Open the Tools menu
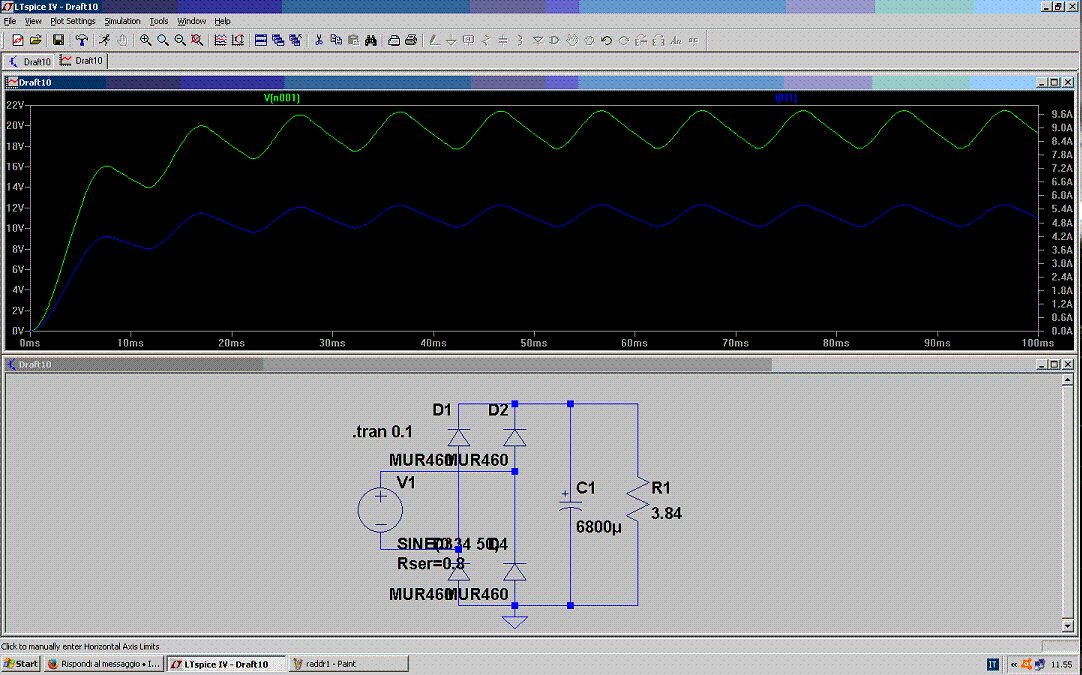 coord(159,21)
